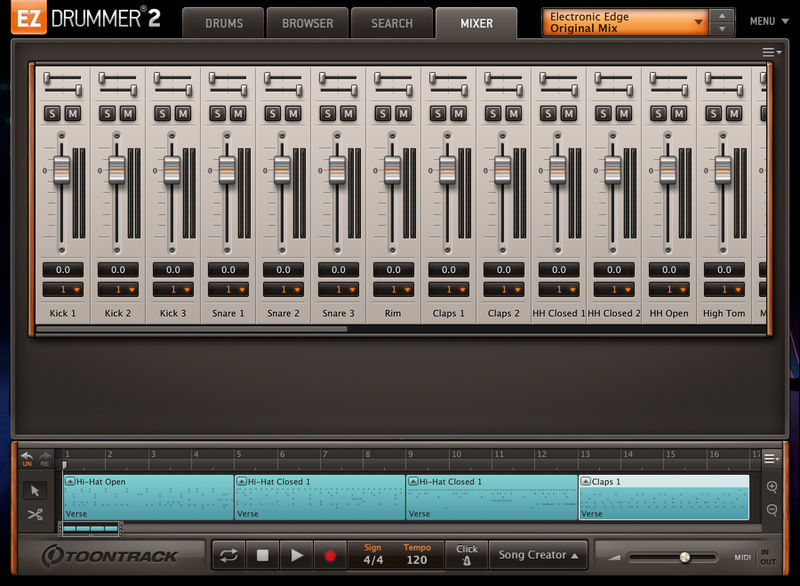Viewport: 800px width, 586px height.
Task: Open the MENU dropdown
Action: pyautogui.click(x=769, y=21)
